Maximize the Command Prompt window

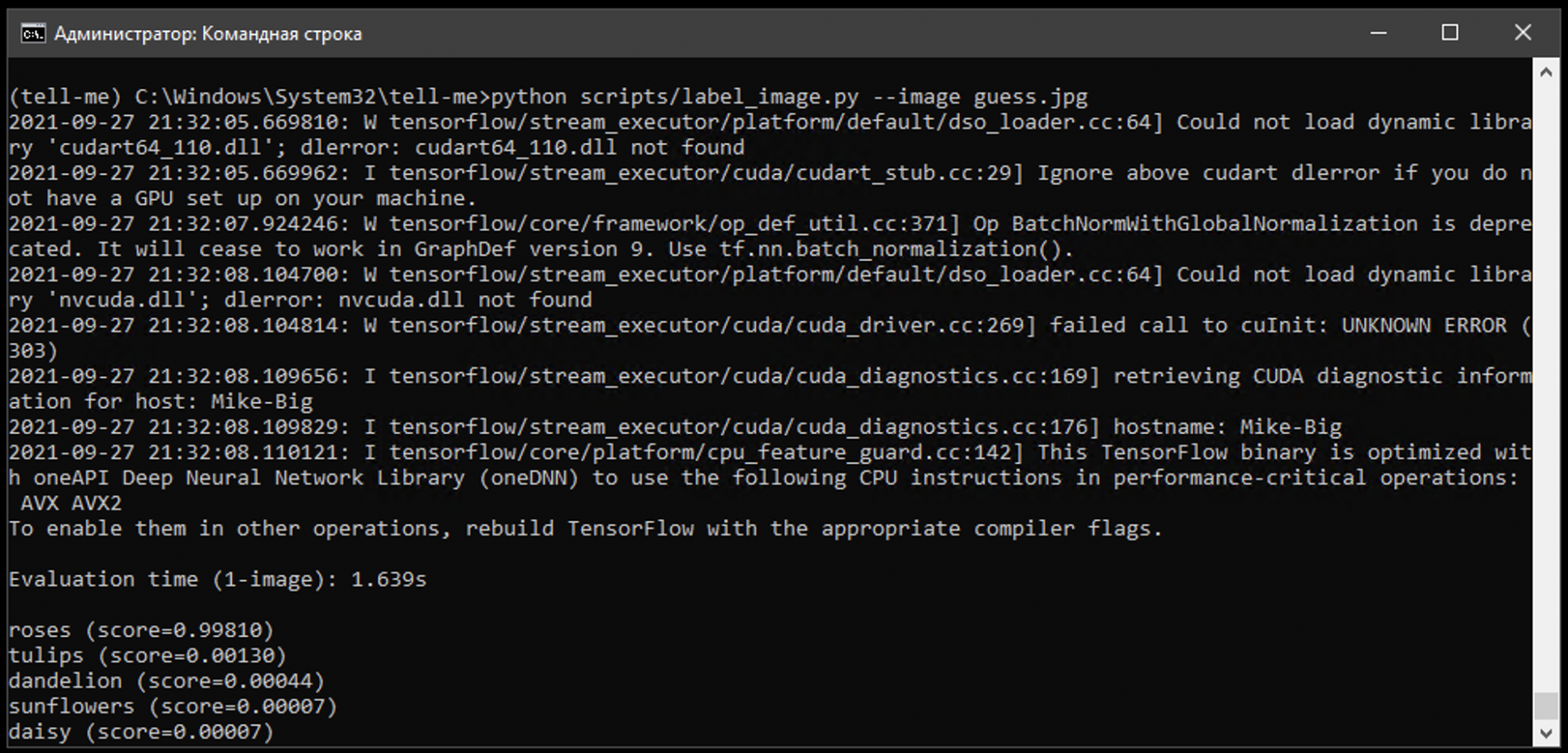tap(1450, 33)
